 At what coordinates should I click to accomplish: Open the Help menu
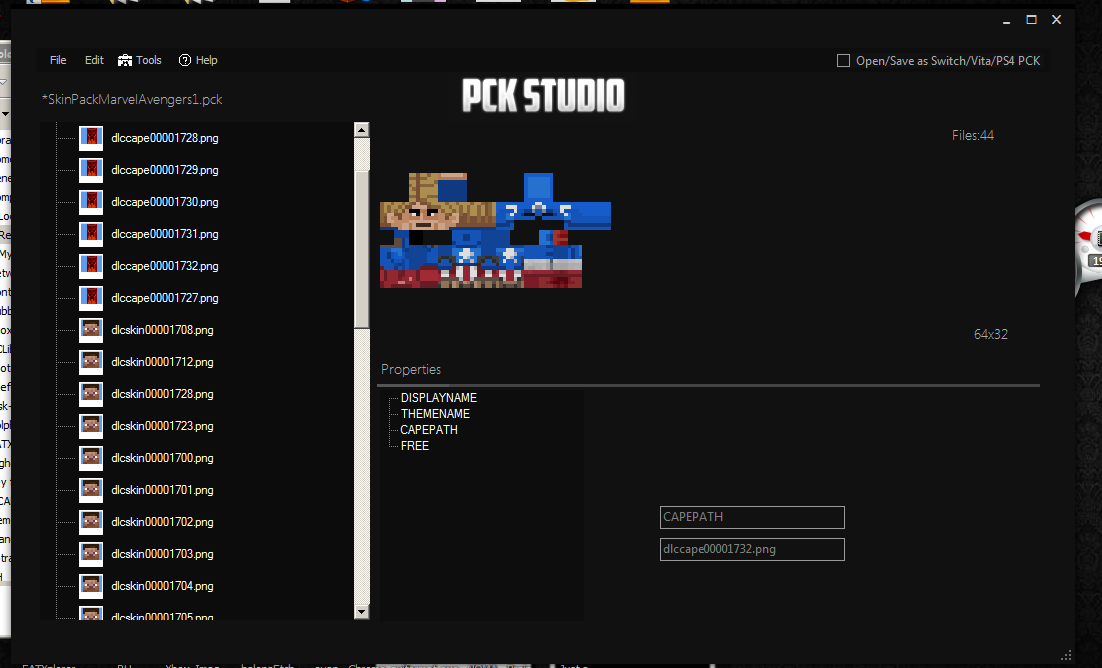click(x=198, y=60)
